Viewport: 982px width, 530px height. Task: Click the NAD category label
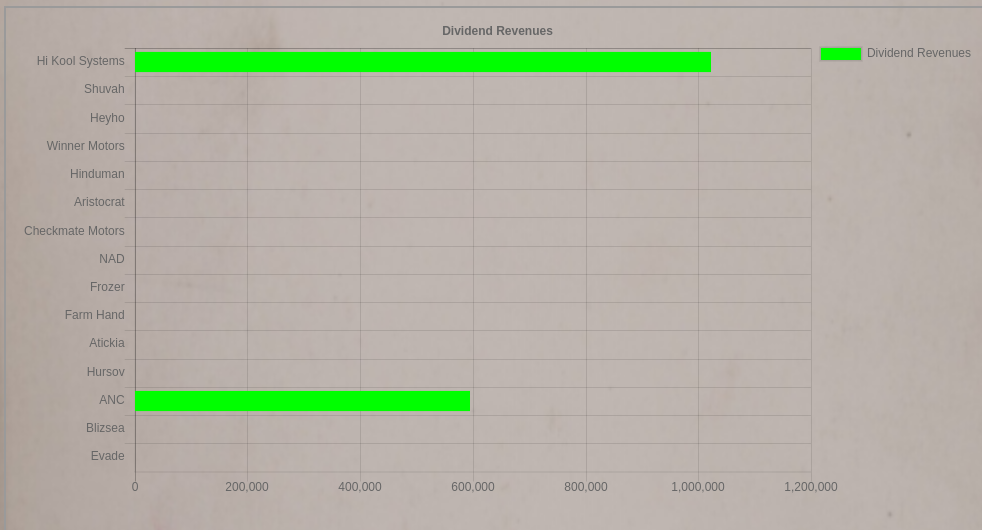point(112,259)
